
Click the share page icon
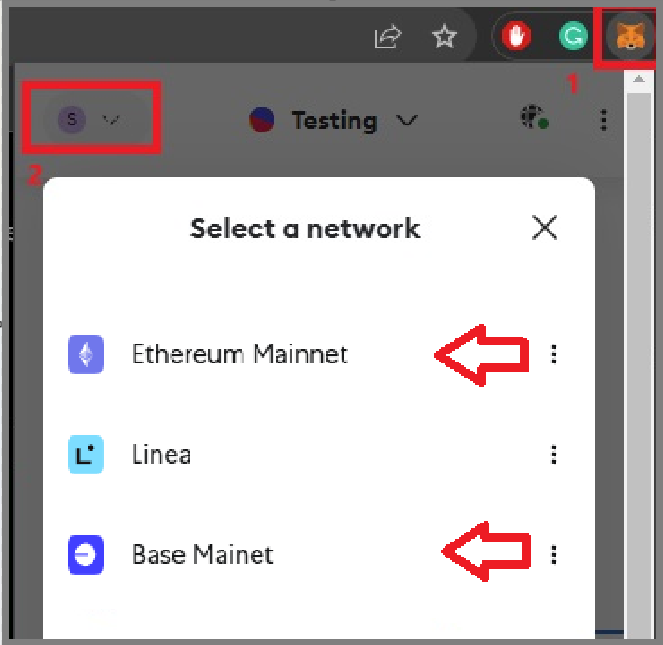coord(388,36)
